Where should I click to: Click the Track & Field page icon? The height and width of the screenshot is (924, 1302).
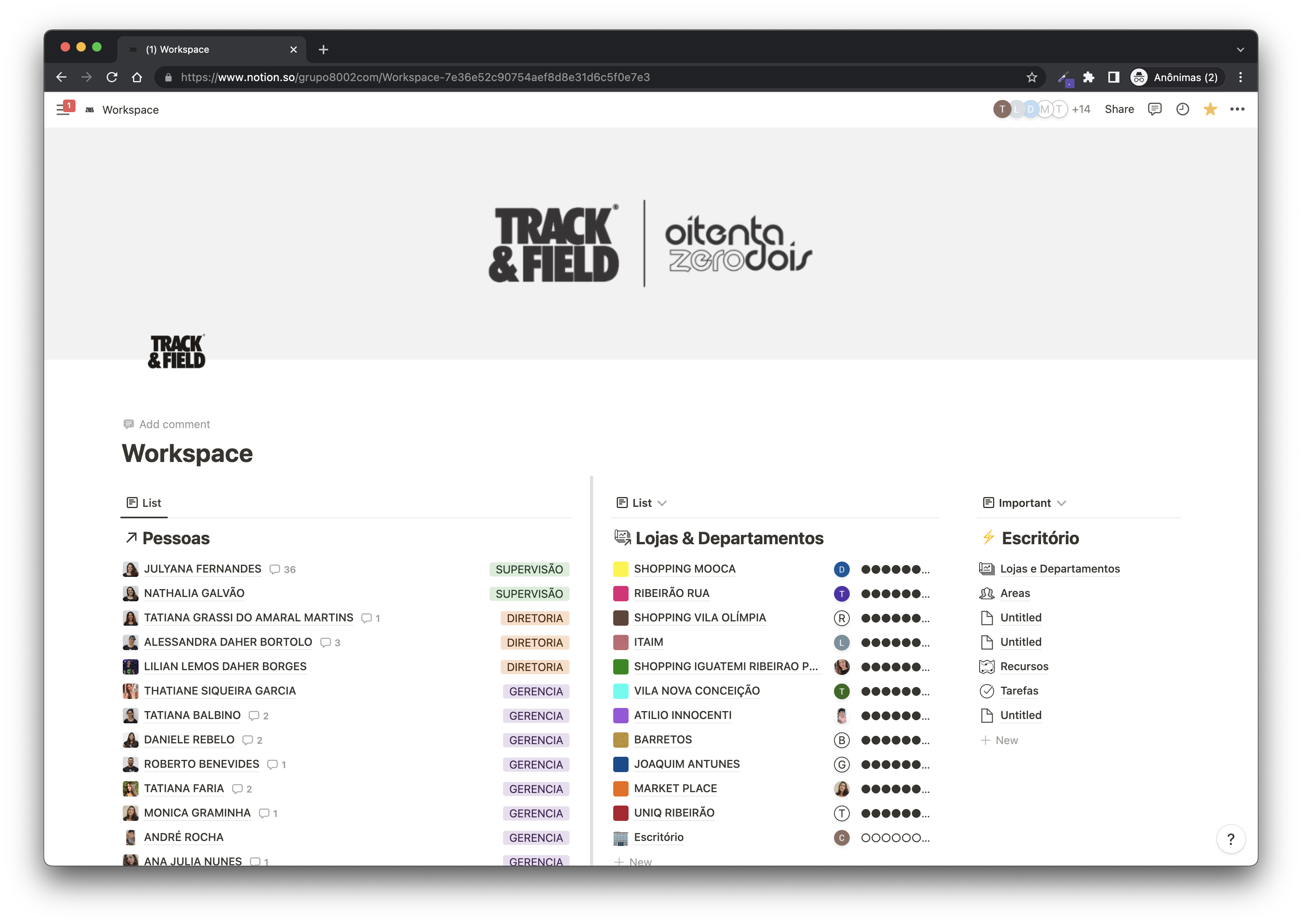pos(176,352)
